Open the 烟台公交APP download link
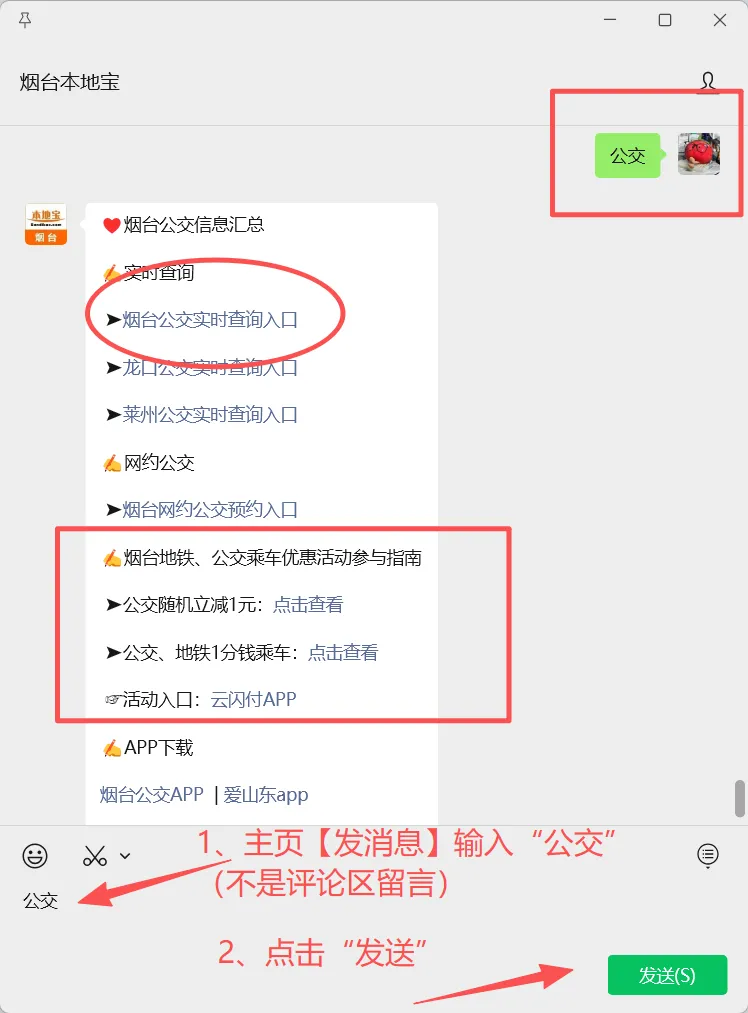The height and width of the screenshot is (1013, 748). click(x=152, y=794)
